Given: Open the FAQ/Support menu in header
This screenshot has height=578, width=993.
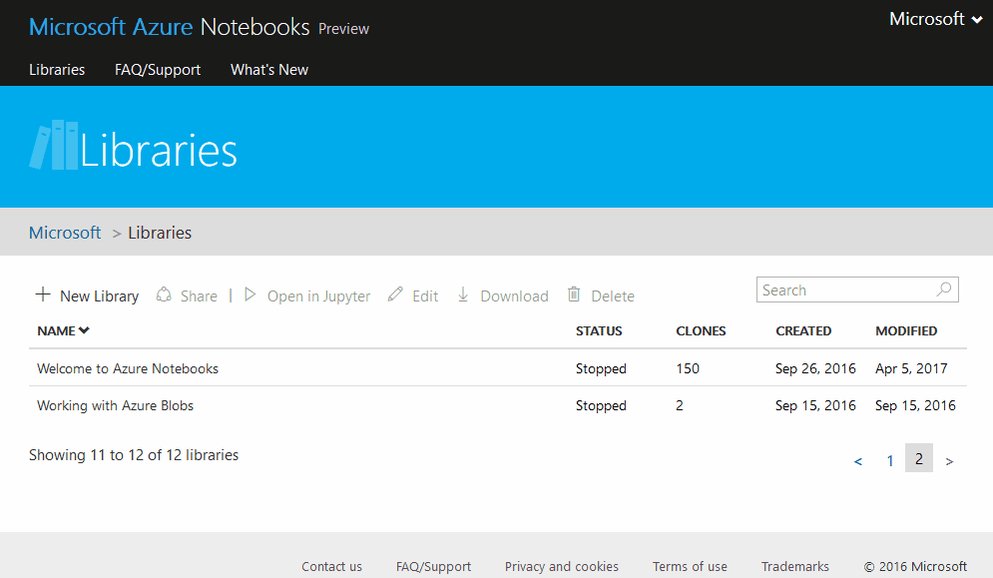Looking at the screenshot, I should pyautogui.click(x=158, y=70).
